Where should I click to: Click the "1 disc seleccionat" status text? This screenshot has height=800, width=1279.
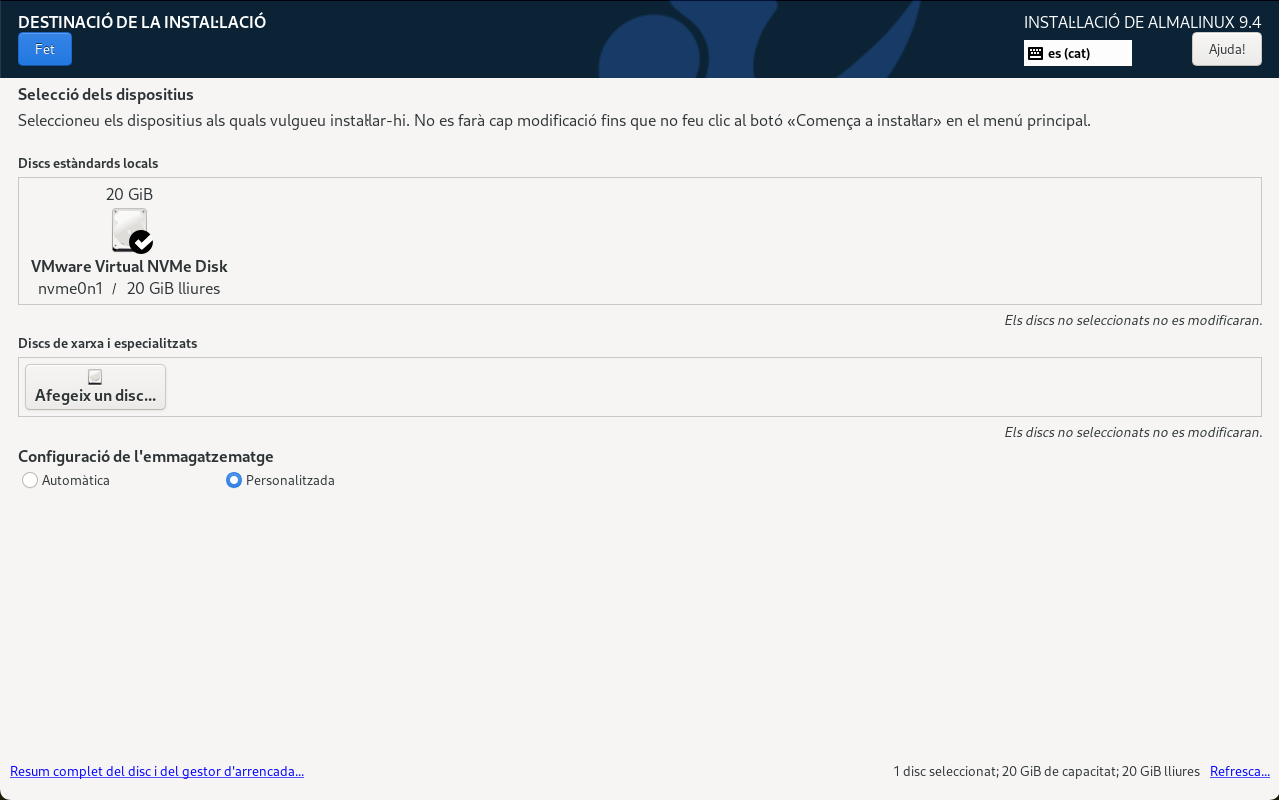pos(944,771)
